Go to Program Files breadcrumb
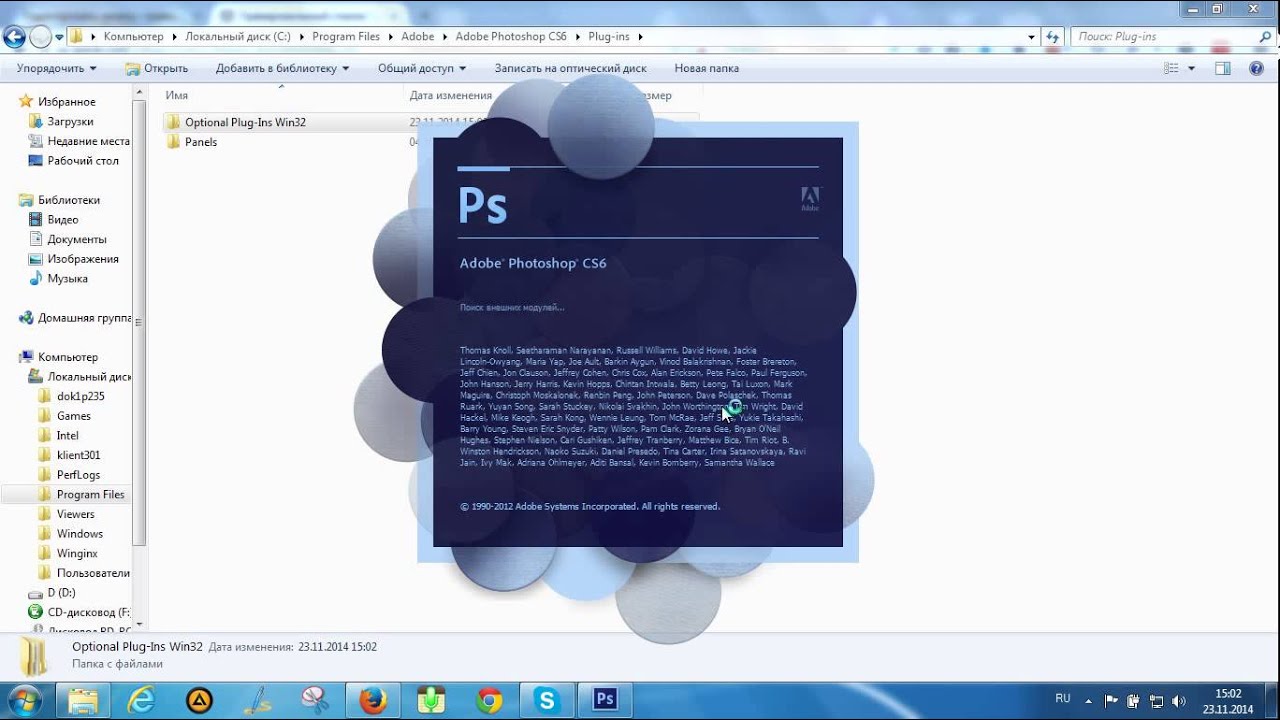 346,37
